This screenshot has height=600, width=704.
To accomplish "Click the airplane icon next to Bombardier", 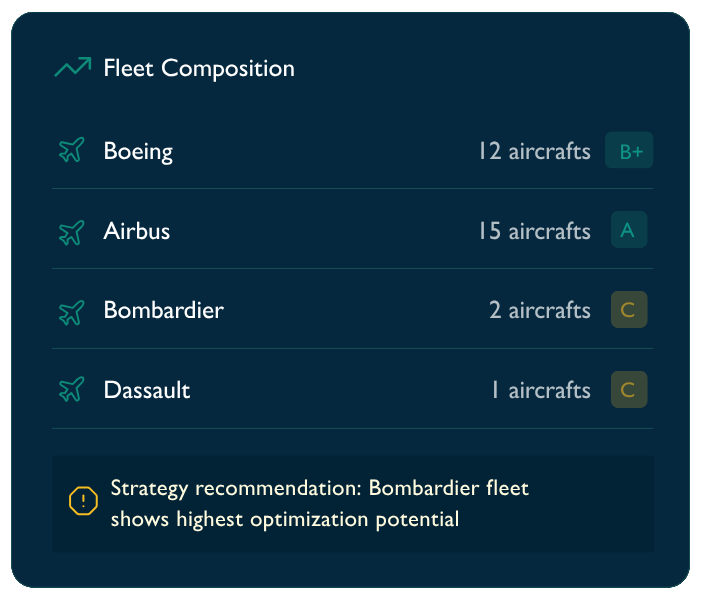I will (x=72, y=313).
